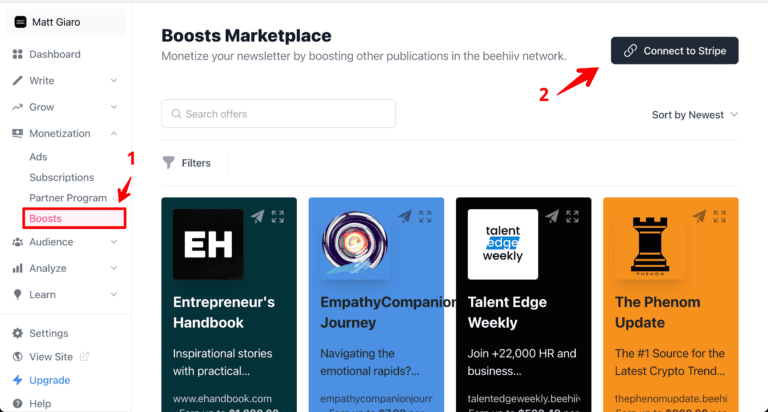Collapse the Monetization menu section
The width and height of the screenshot is (768, 412).
(x=114, y=133)
